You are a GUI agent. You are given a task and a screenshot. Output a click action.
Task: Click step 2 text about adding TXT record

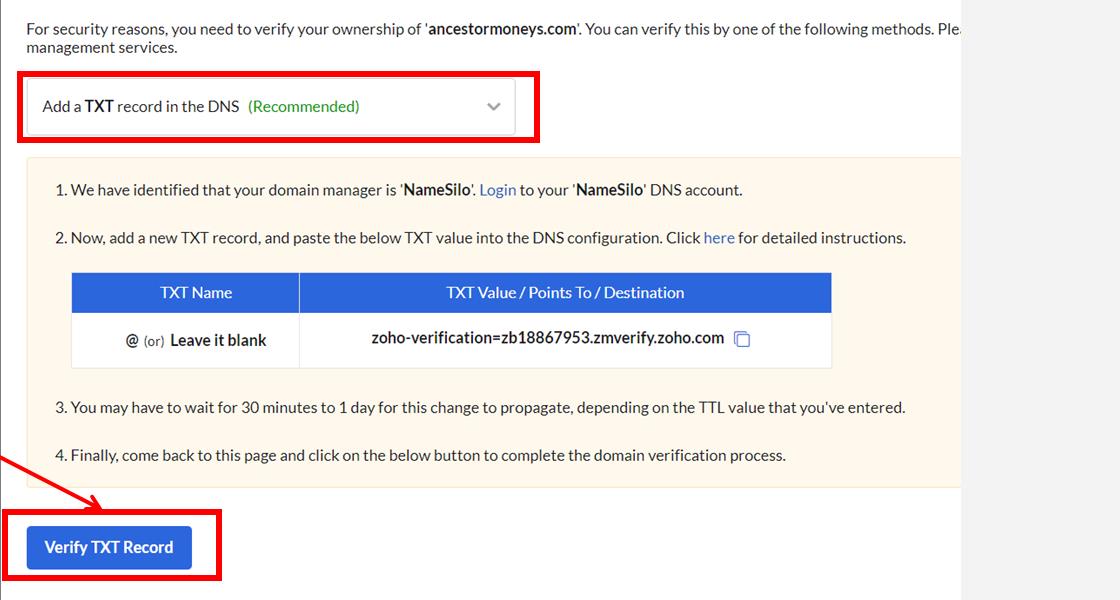coord(380,238)
